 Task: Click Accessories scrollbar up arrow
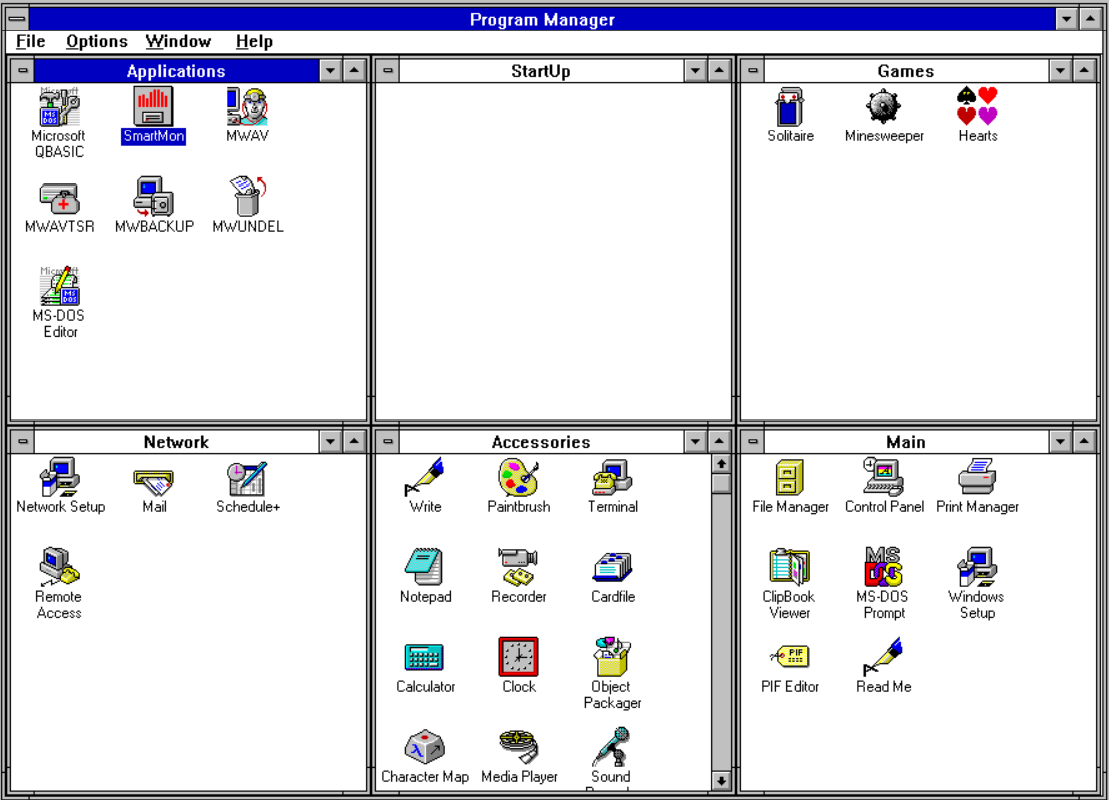(x=721, y=464)
